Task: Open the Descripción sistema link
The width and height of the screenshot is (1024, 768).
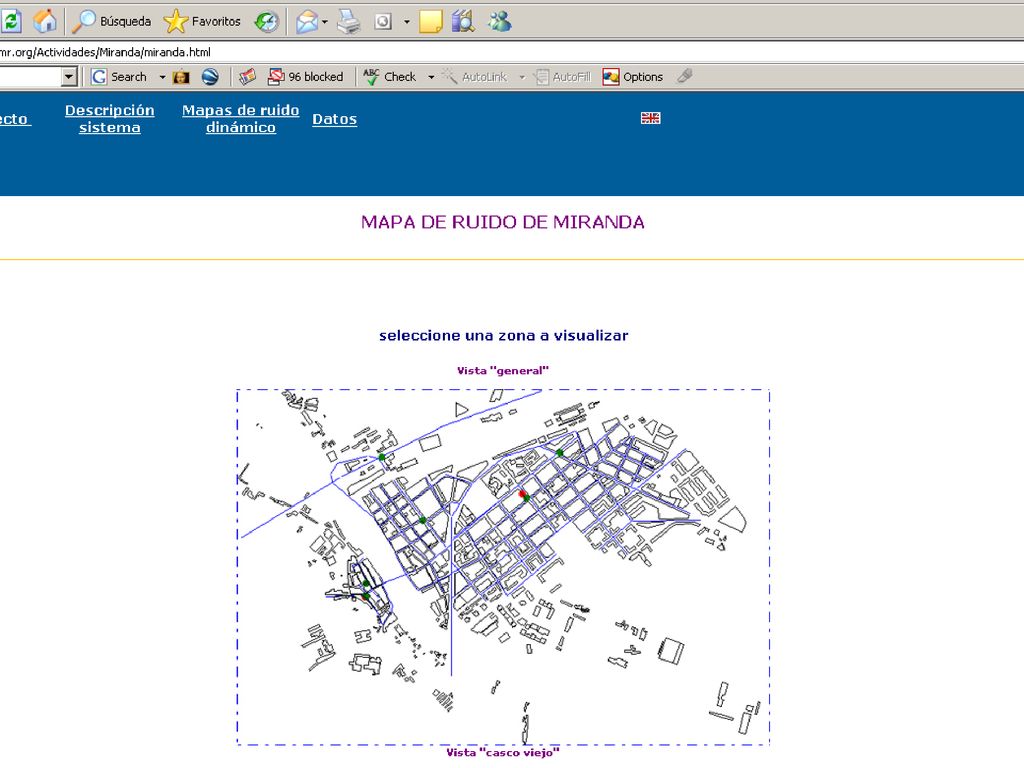Action: click(x=110, y=119)
